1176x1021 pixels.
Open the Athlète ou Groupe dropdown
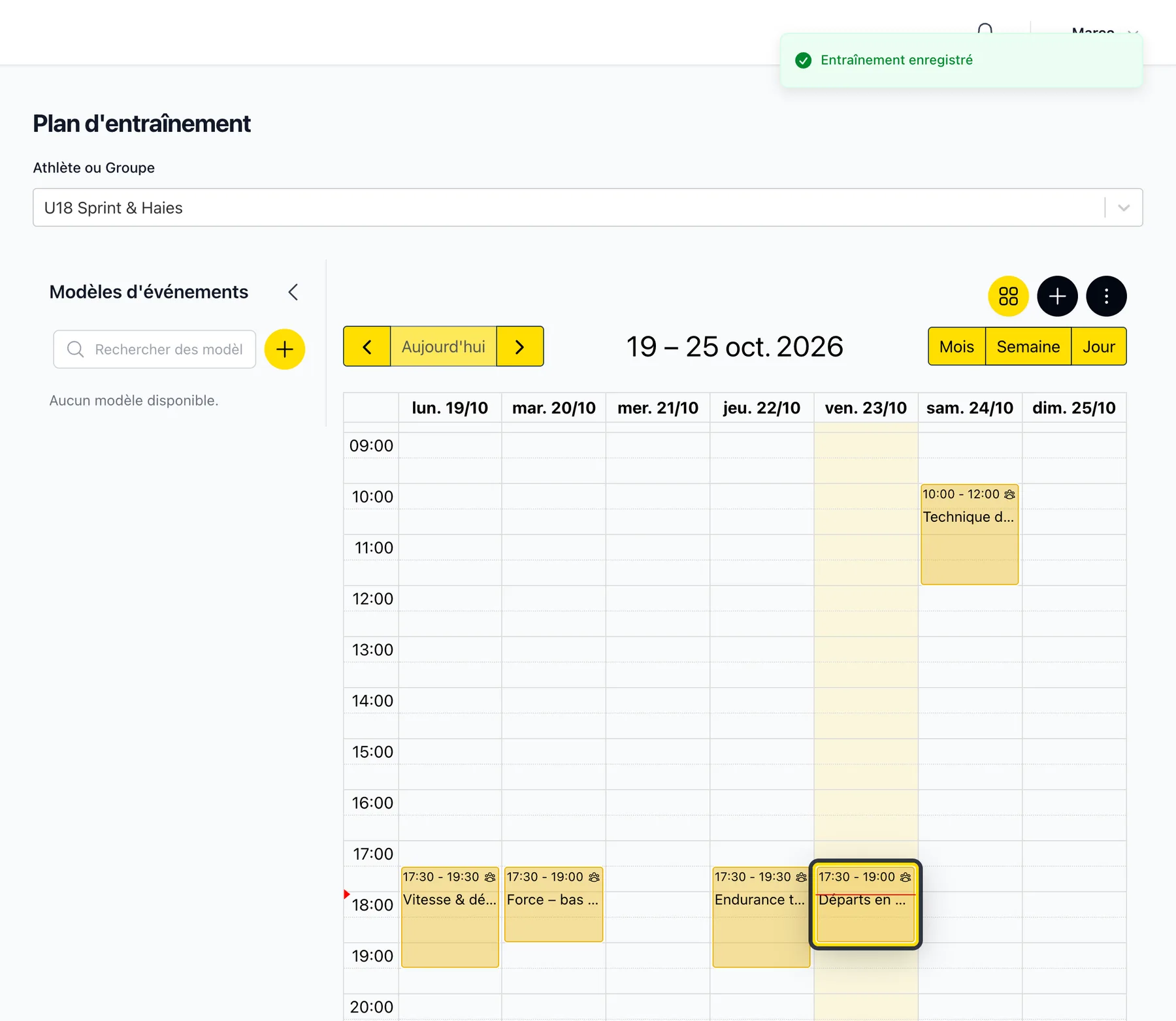[587, 208]
